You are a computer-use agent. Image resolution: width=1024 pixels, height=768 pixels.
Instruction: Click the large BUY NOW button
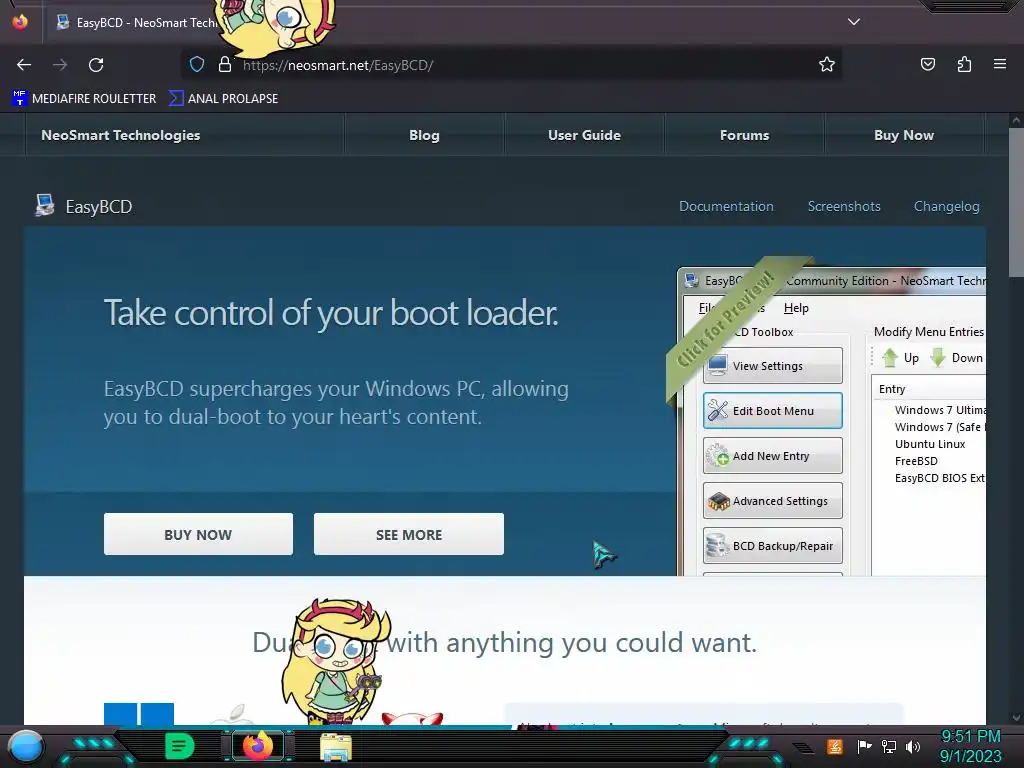199,534
